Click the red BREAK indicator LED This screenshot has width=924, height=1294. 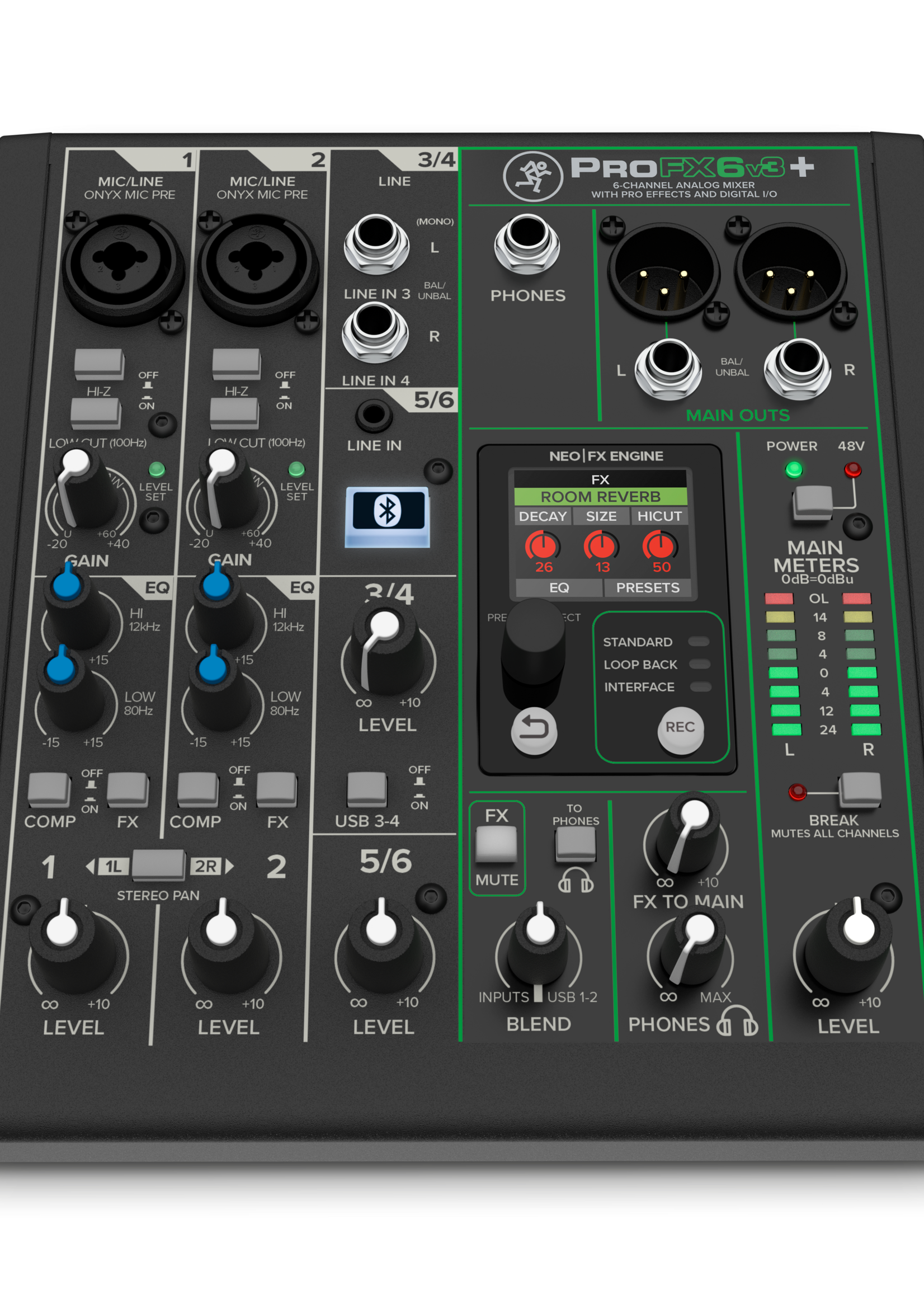(x=797, y=792)
